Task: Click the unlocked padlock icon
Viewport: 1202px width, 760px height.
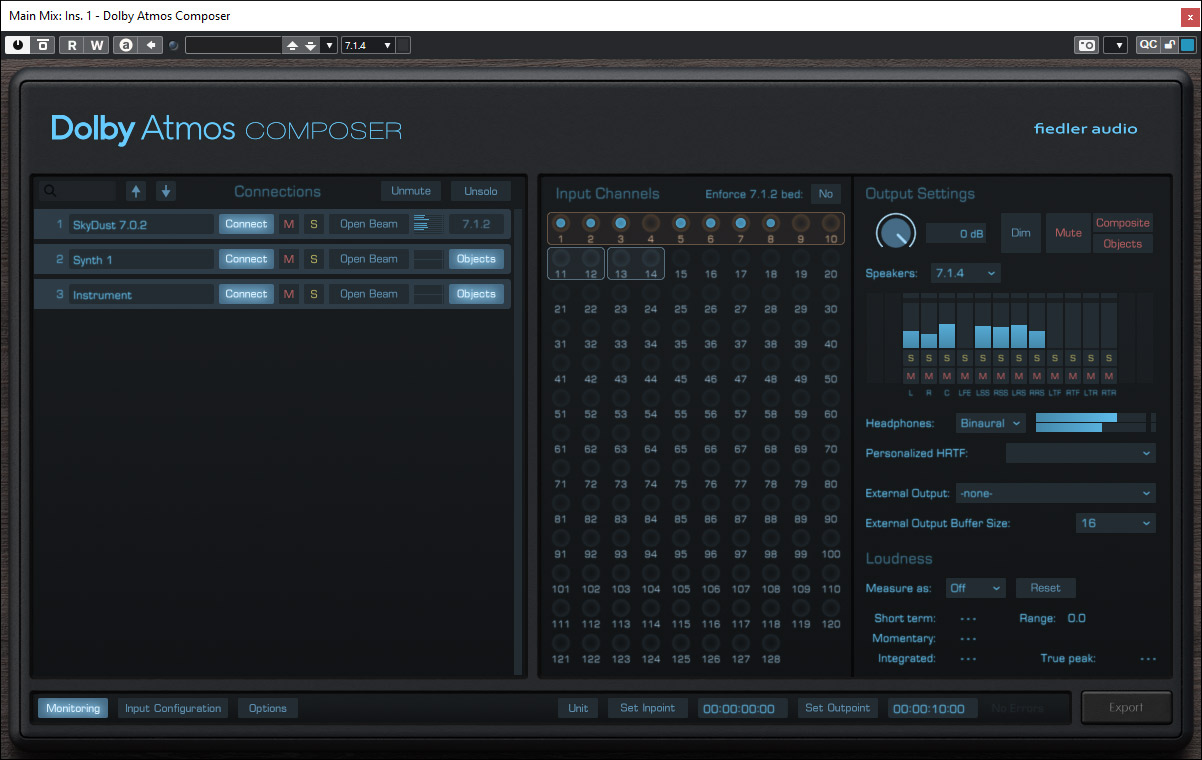Action: tap(1169, 45)
